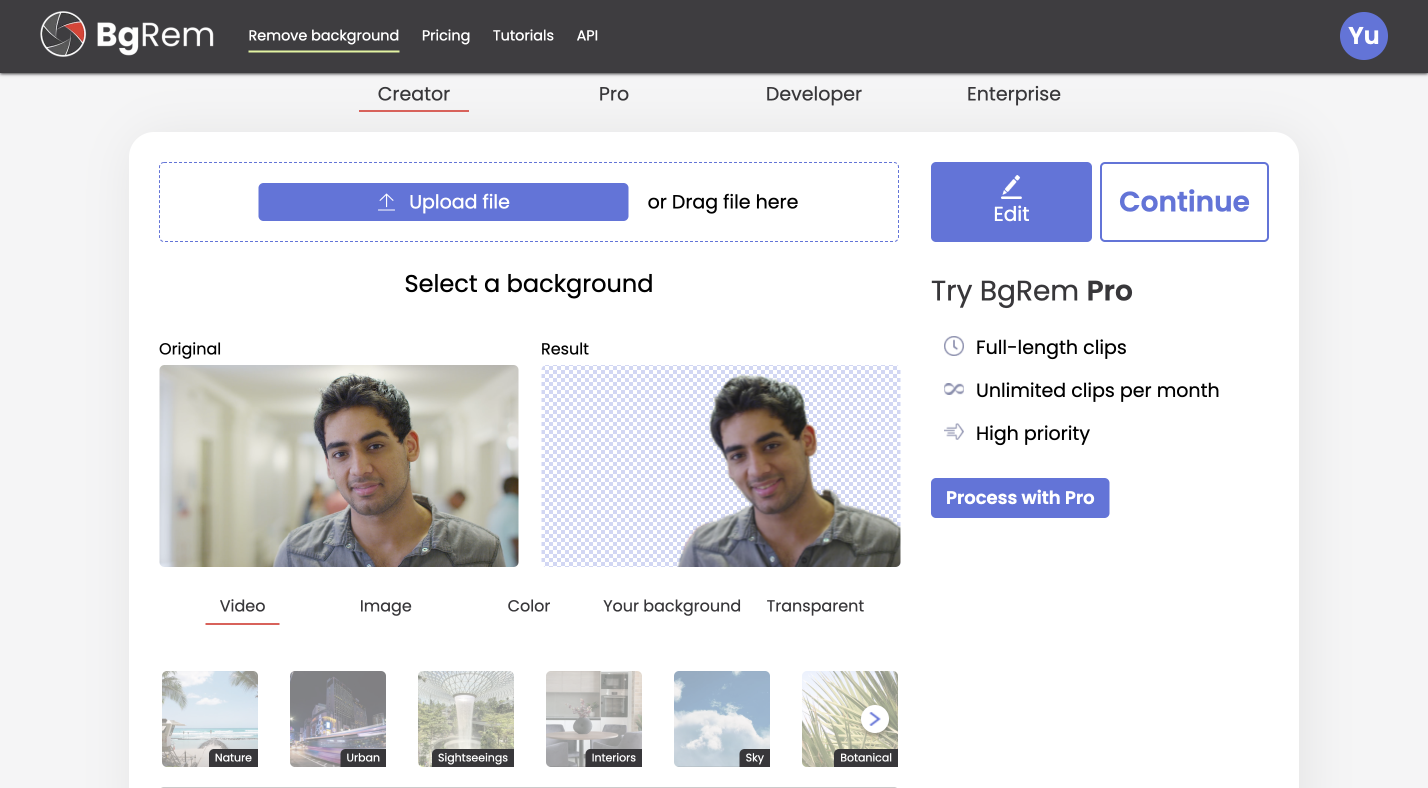Click the Continue button
1428x788 pixels.
tap(1184, 201)
